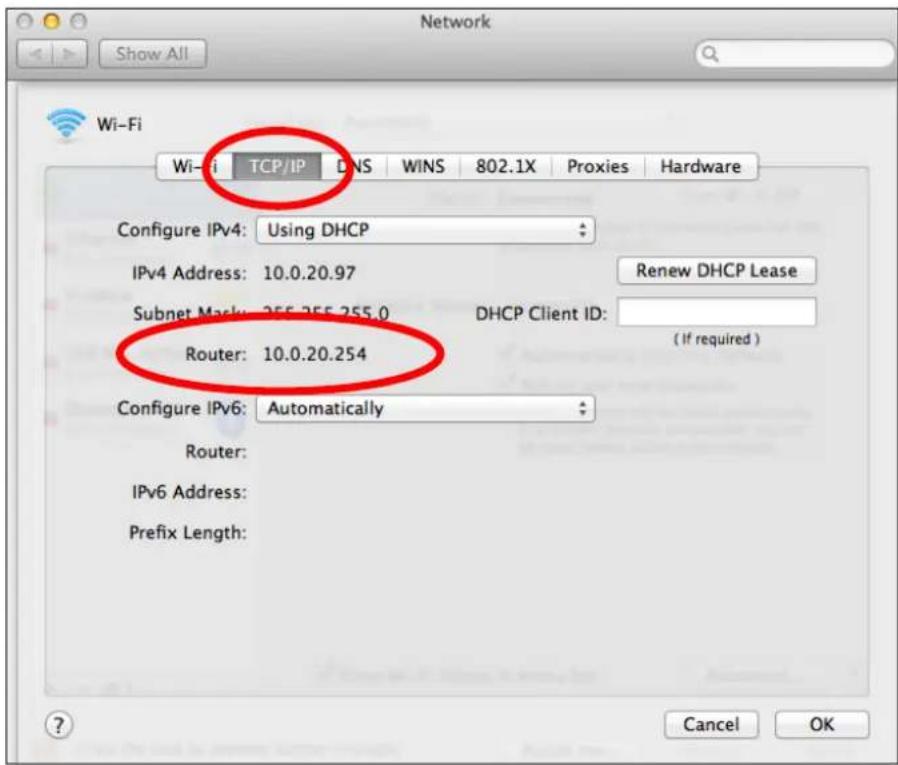Click the Subnet Mask value 255.255.255.0

click(325, 313)
